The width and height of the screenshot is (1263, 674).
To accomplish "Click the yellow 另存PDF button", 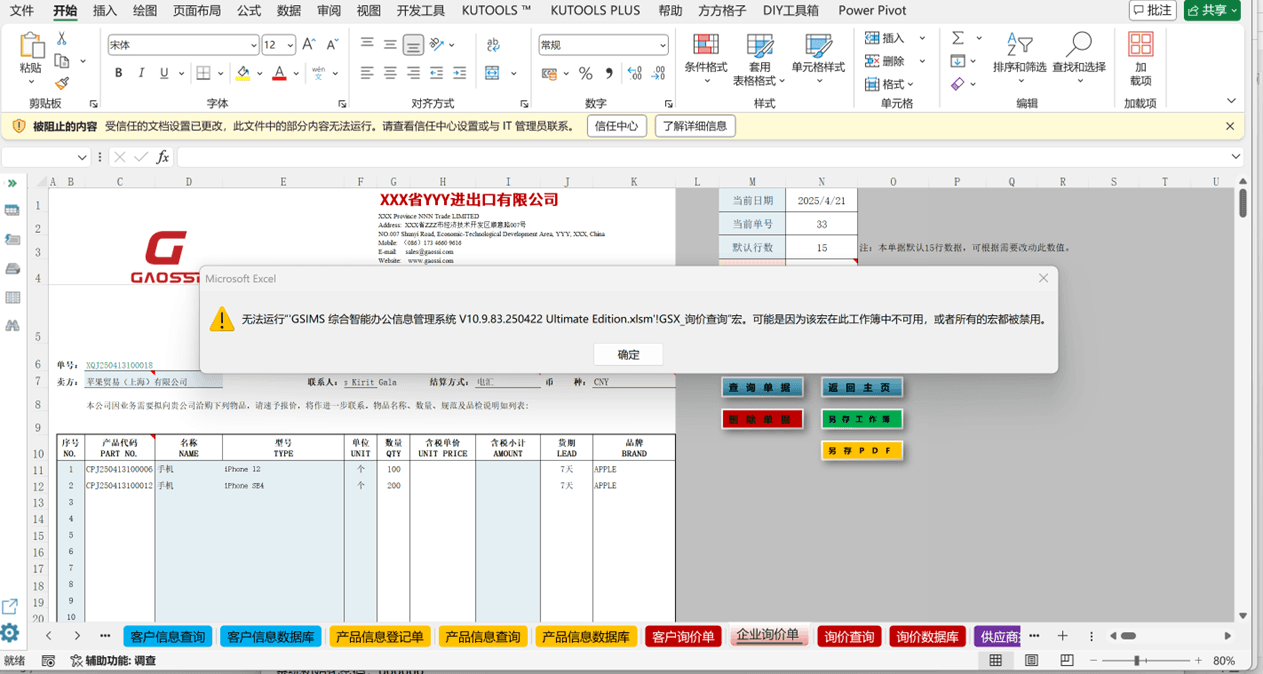I will click(x=862, y=451).
